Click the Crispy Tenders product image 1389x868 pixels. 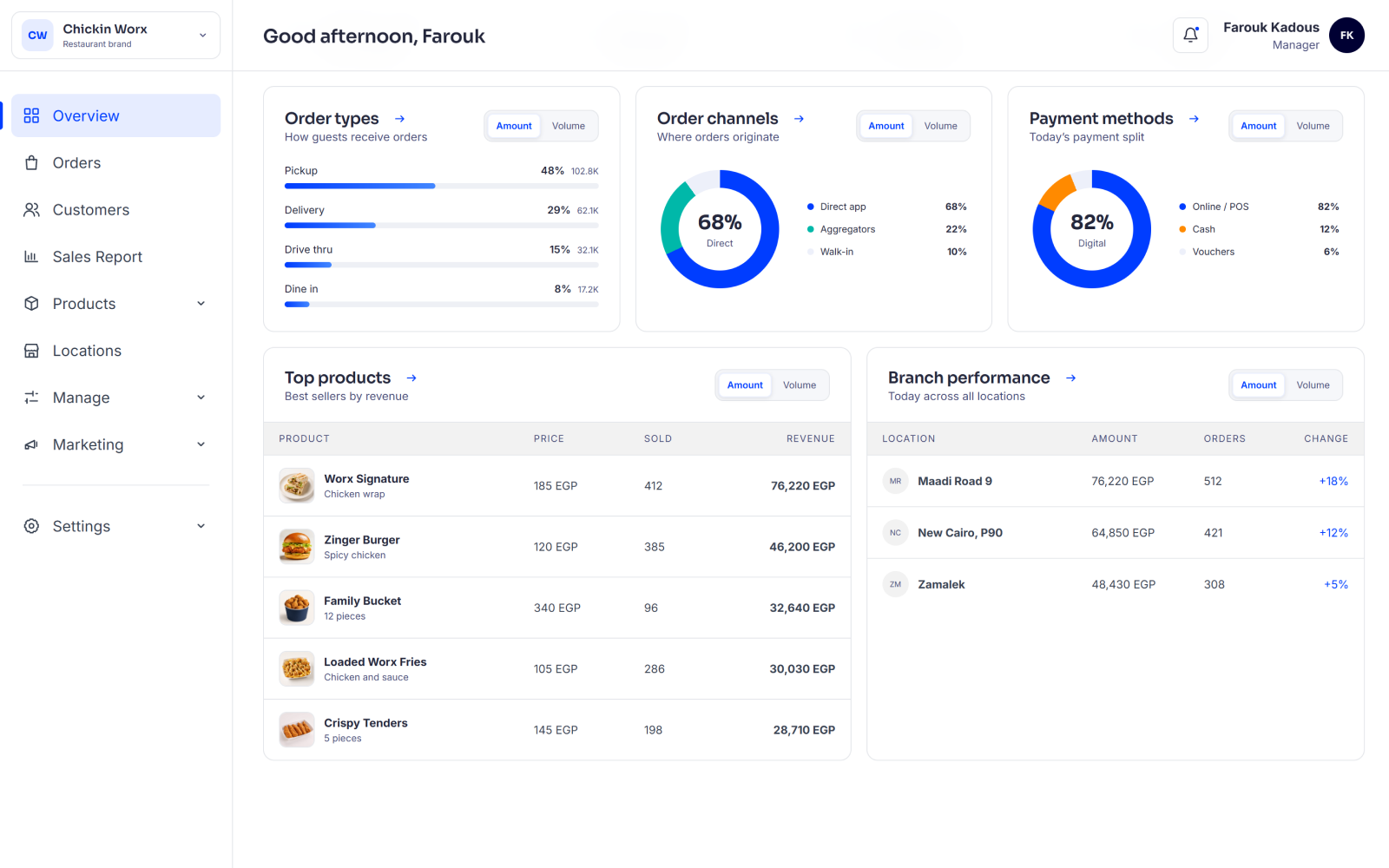click(x=297, y=730)
